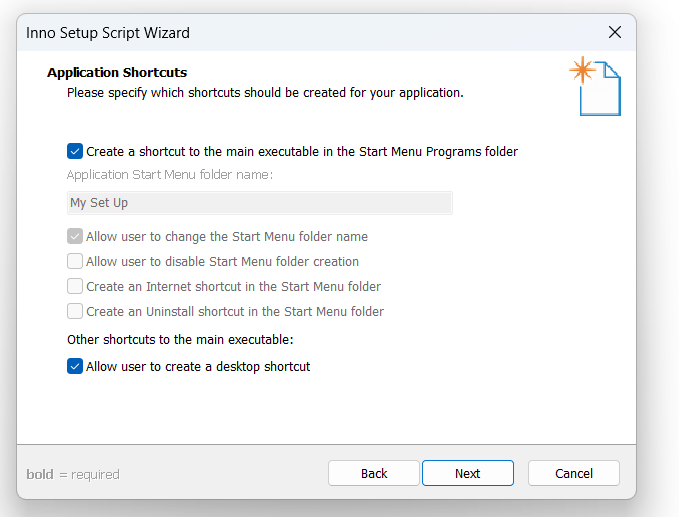
Task: Check Create an Uninstall shortcut option
Action: click(x=75, y=311)
